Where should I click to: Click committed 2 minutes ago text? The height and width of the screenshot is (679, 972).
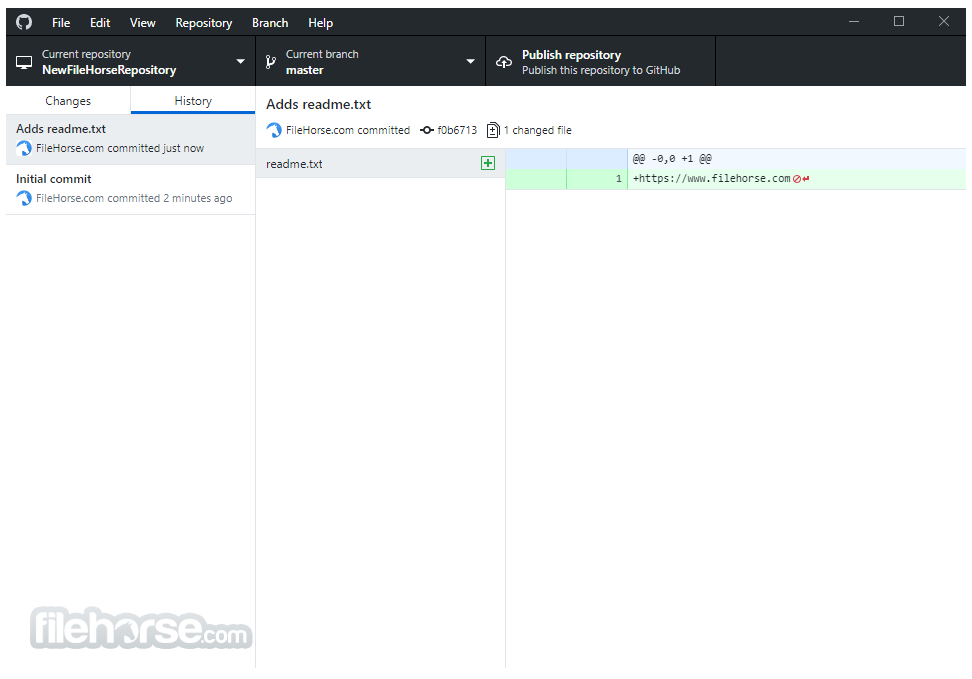coord(170,198)
